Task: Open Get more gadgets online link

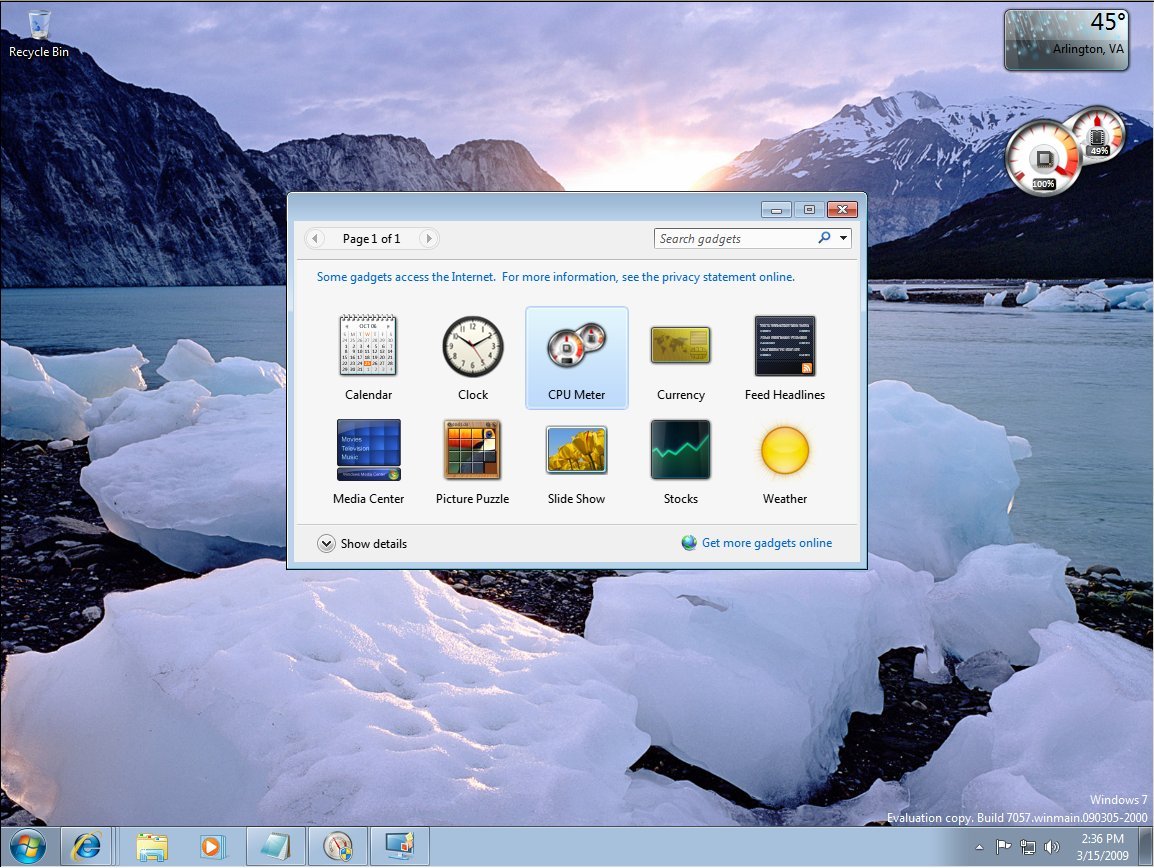Action: point(766,543)
